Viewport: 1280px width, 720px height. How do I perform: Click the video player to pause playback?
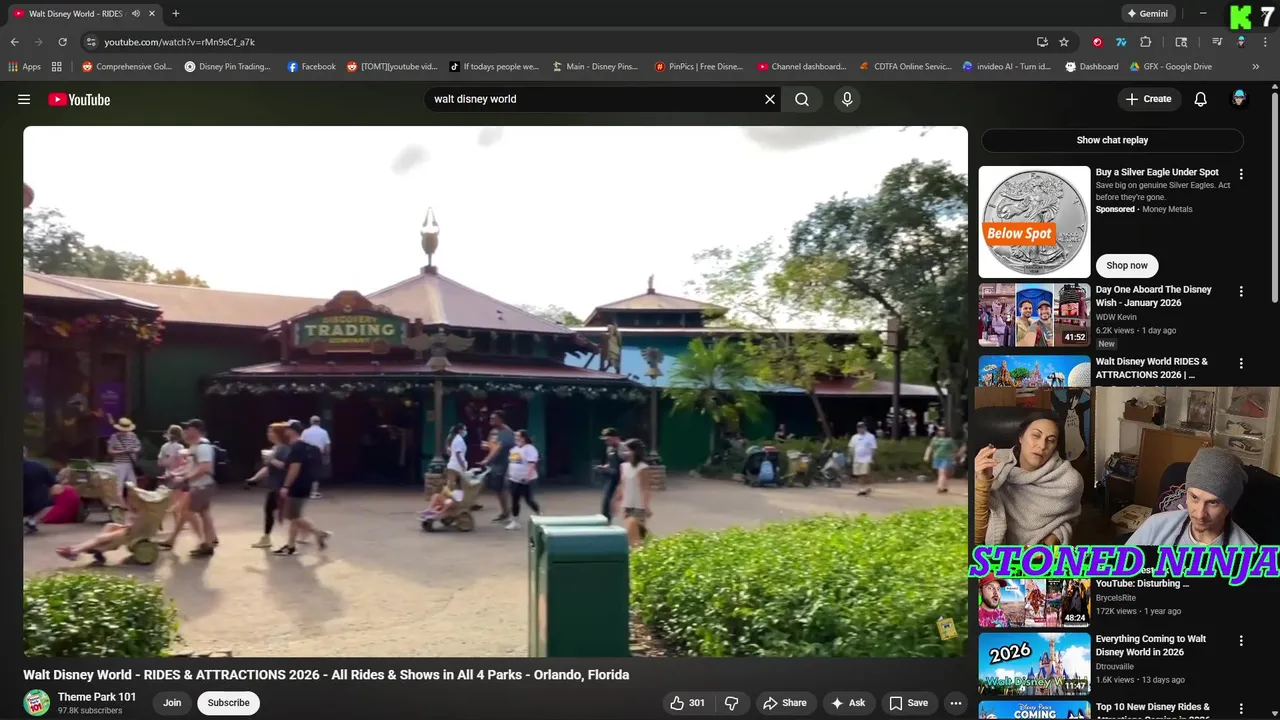tap(495, 391)
